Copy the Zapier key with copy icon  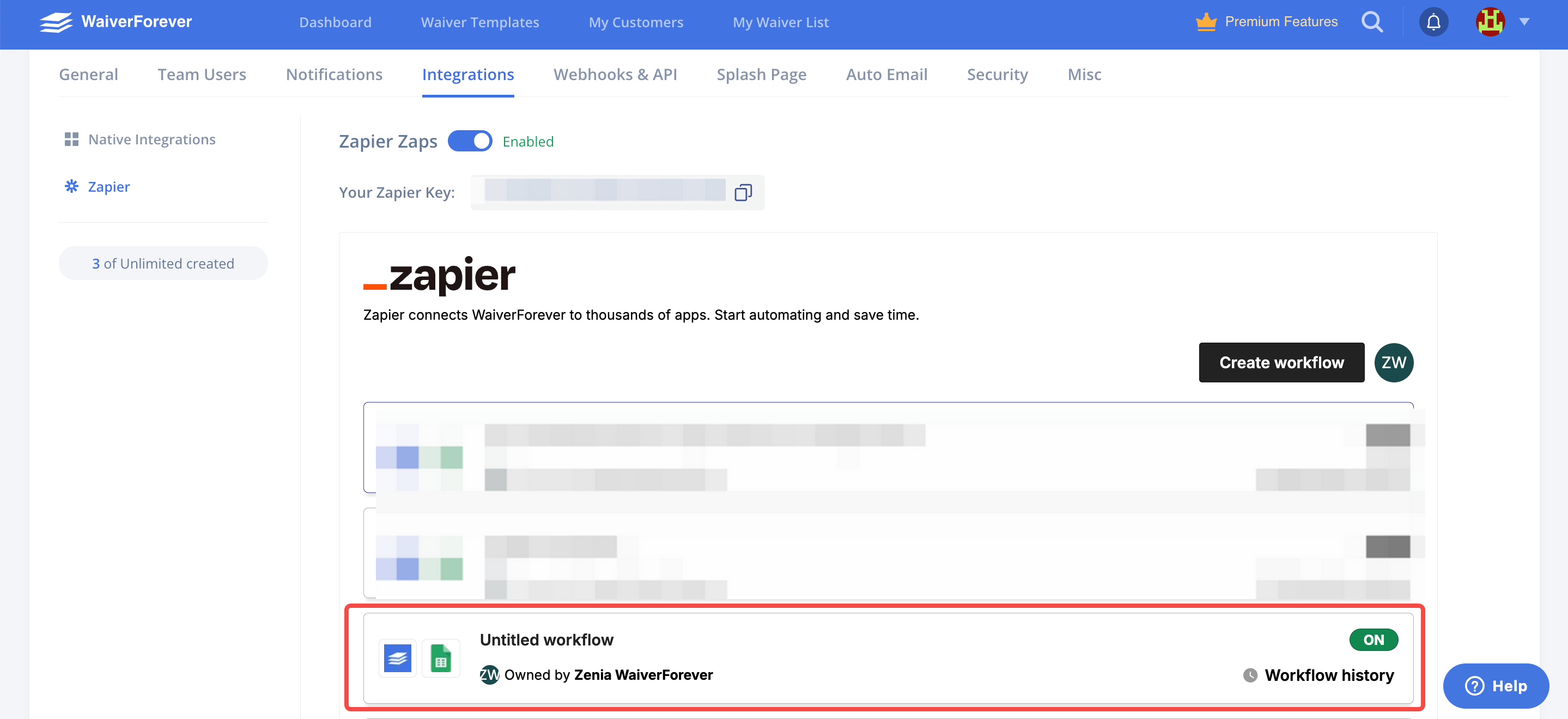click(743, 192)
